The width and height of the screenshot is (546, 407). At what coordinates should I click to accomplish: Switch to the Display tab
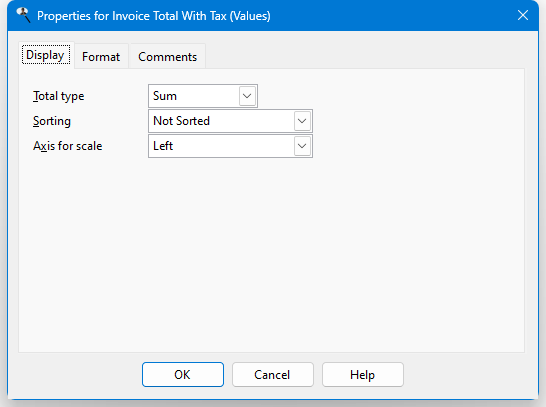point(46,55)
